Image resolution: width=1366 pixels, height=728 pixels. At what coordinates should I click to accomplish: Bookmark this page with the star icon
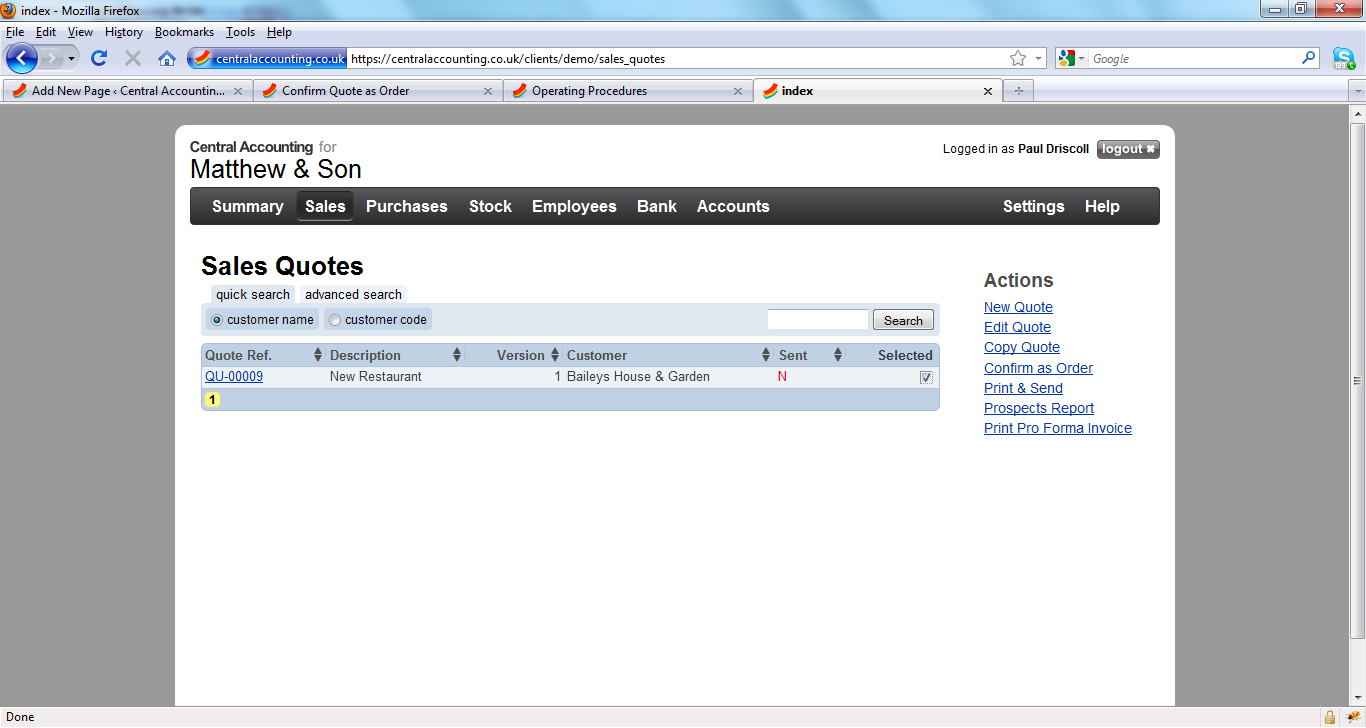(1018, 58)
